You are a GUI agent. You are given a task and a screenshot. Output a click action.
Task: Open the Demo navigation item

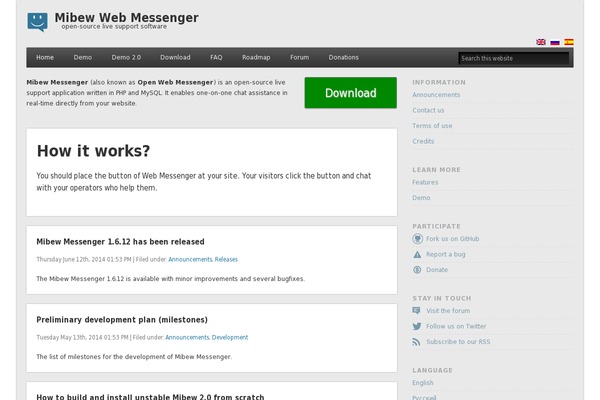pos(83,57)
